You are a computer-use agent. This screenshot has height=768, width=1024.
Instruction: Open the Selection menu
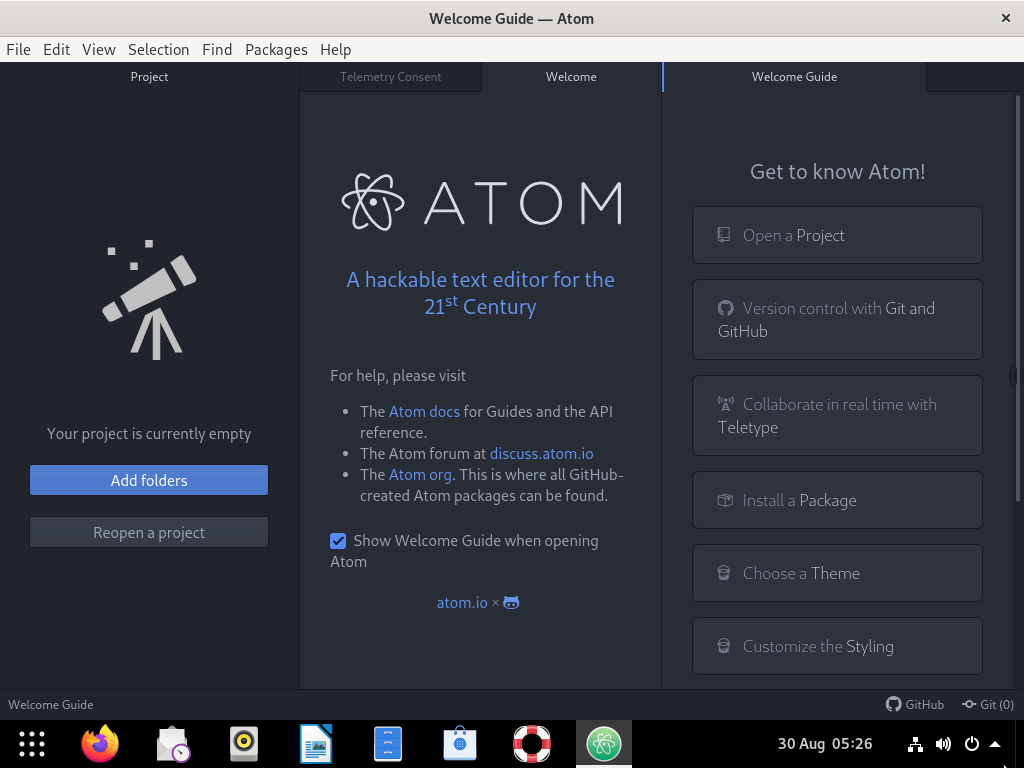pos(159,50)
